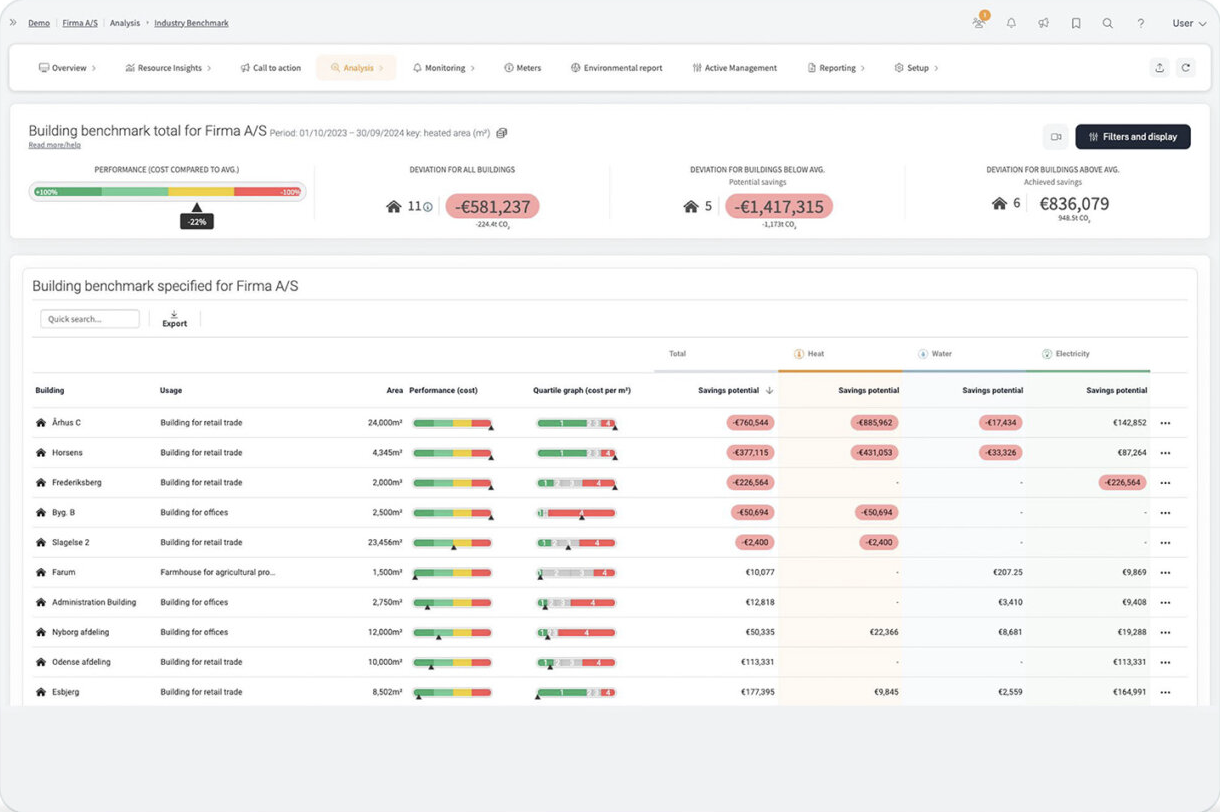The image size is (1220, 812).
Task: Open the megaphone announcements icon
Action: tap(1043, 23)
